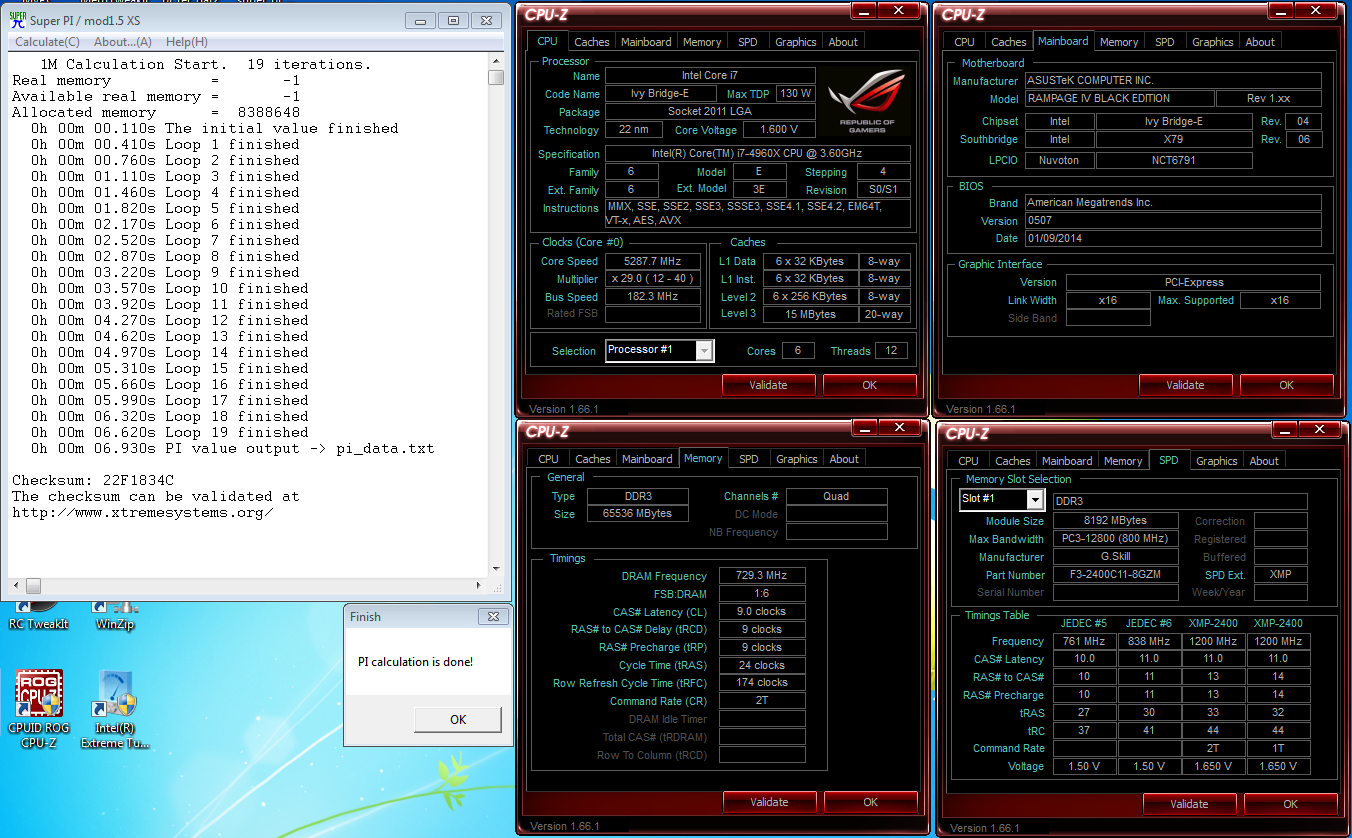Click the Command Rate (CR) 2T field
1352x838 pixels.
(x=761, y=701)
